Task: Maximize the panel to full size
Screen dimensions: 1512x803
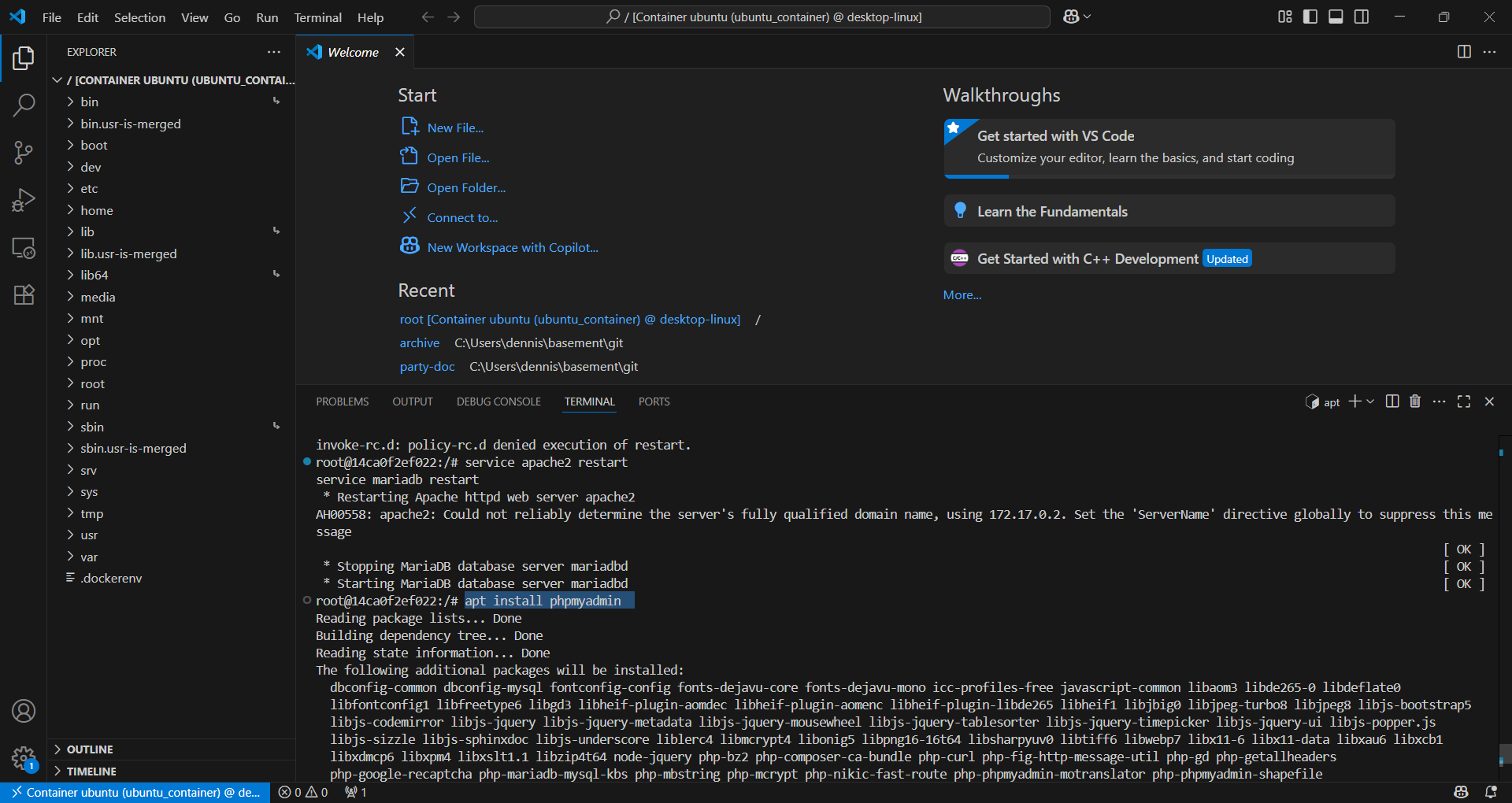Action: (1464, 401)
